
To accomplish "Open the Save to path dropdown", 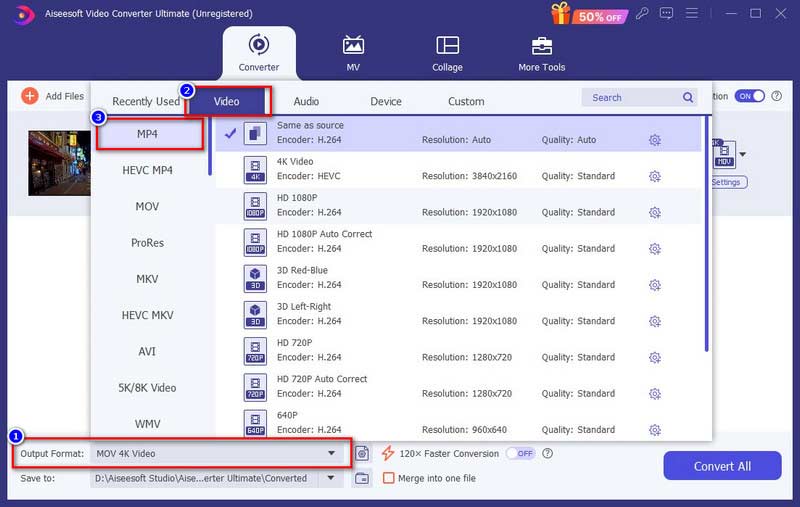I will tap(331, 479).
